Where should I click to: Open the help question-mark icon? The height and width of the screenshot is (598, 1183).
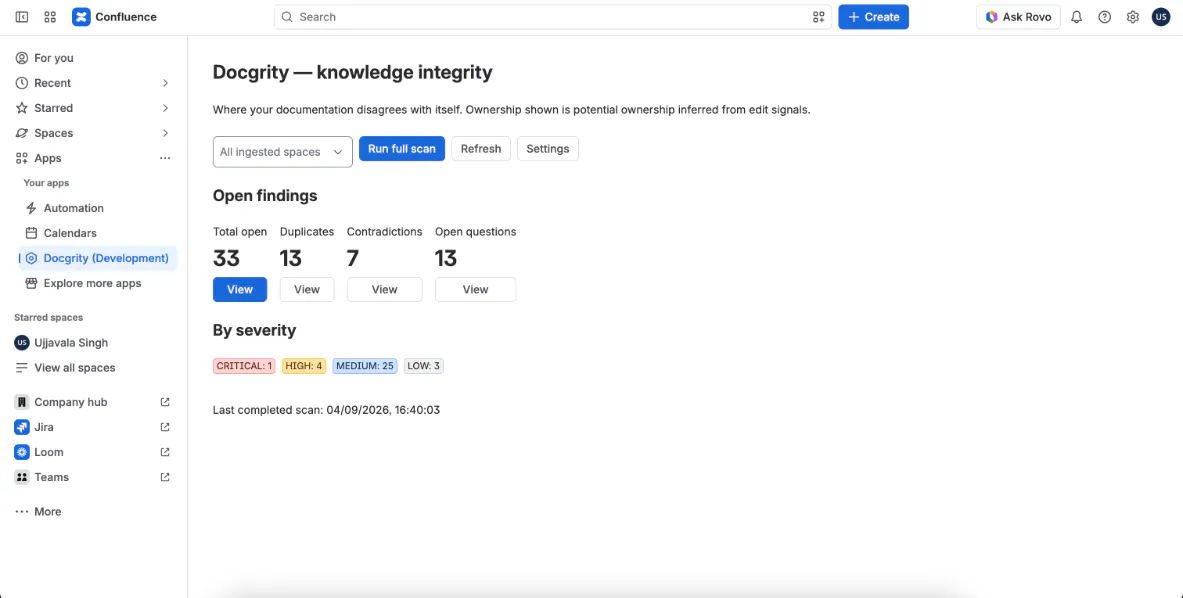coord(1105,17)
